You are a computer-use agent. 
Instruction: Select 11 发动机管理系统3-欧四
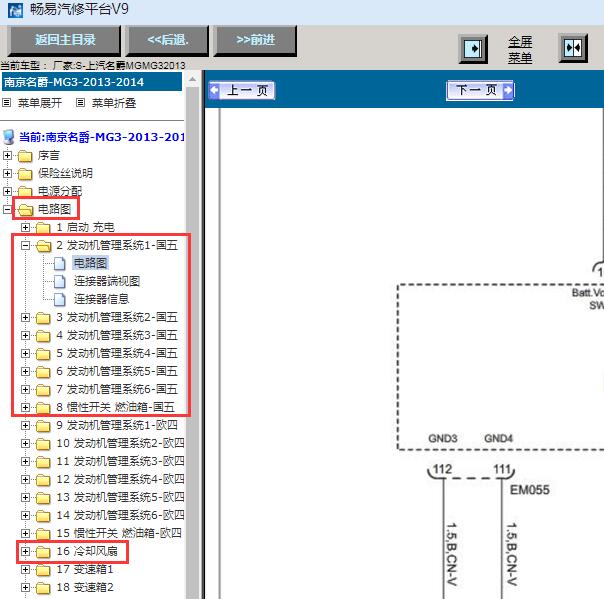(x=120, y=461)
